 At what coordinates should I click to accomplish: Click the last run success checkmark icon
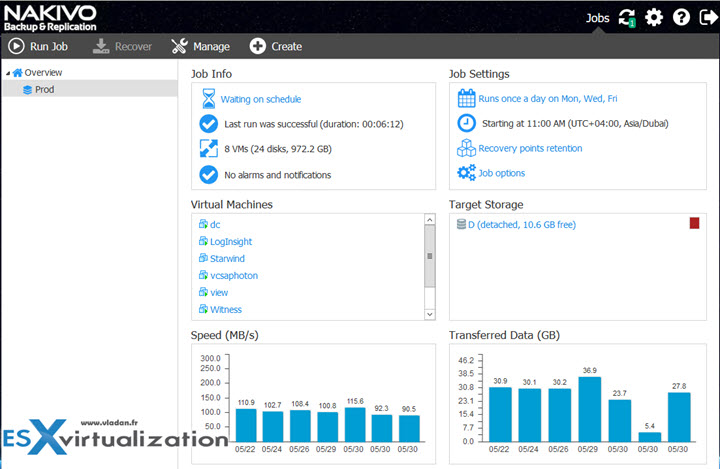[208, 124]
